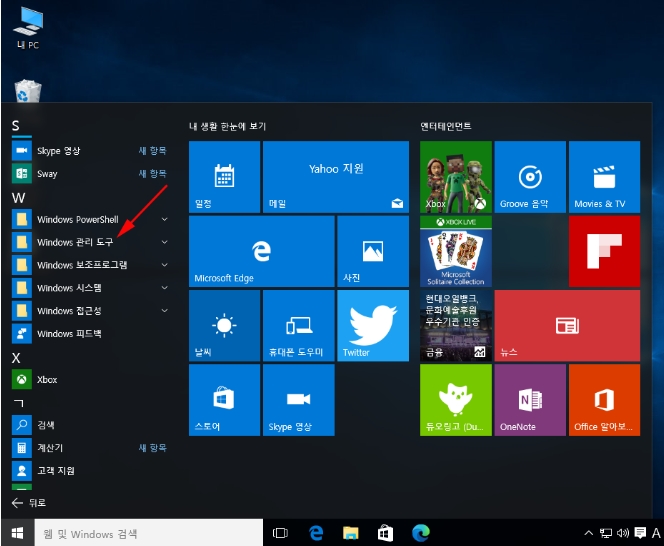Select the Recycle Bin desktop icon
The width and height of the screenshot is (664, 546).
pyautogui.click(x=28, y=91)
